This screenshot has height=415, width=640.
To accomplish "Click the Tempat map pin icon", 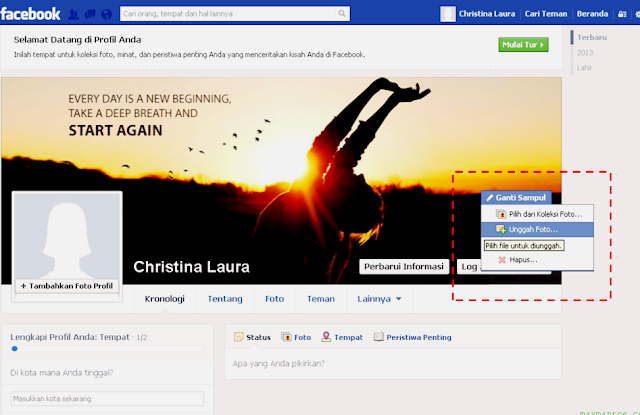I will click(326, 337).
